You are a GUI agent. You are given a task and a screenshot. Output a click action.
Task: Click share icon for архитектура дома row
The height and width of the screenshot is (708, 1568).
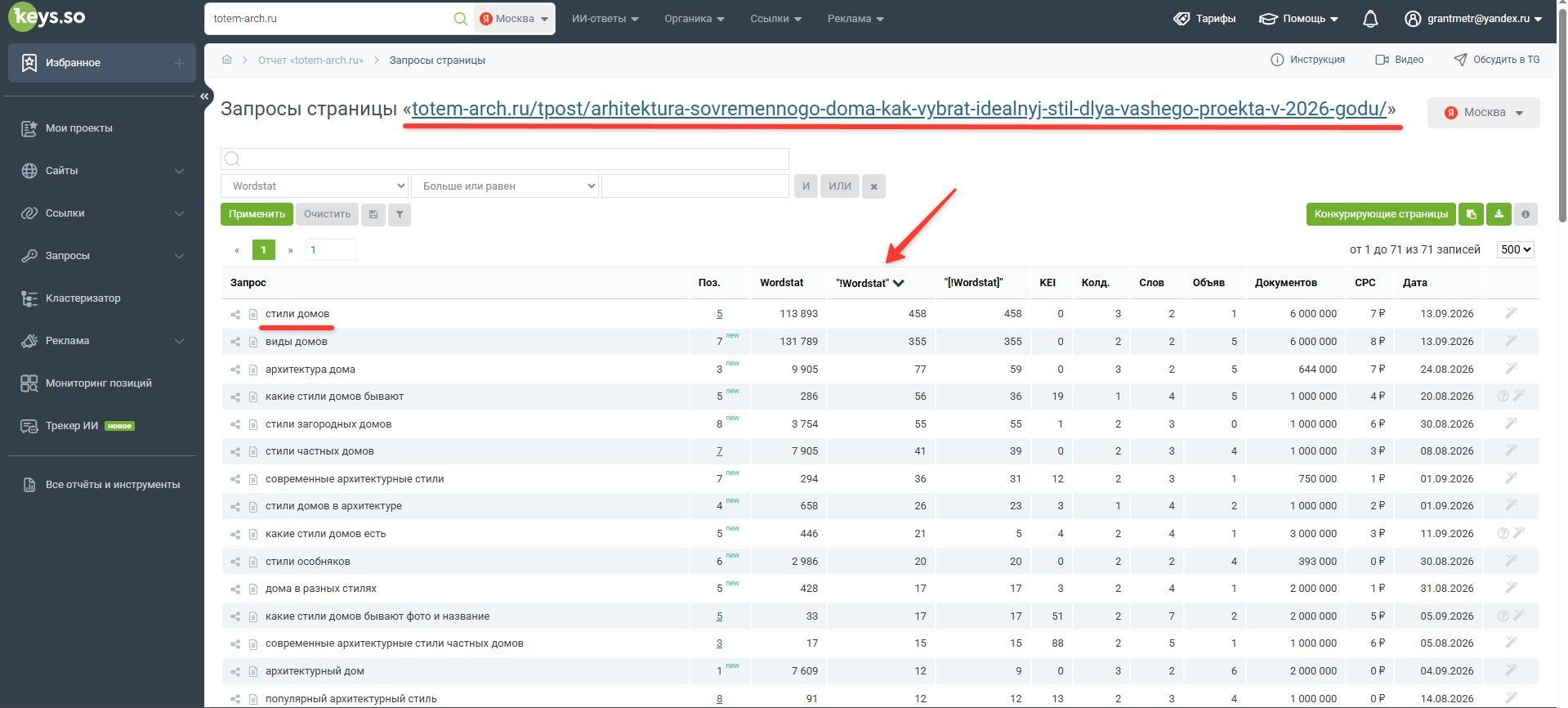[x=235, y=370]
